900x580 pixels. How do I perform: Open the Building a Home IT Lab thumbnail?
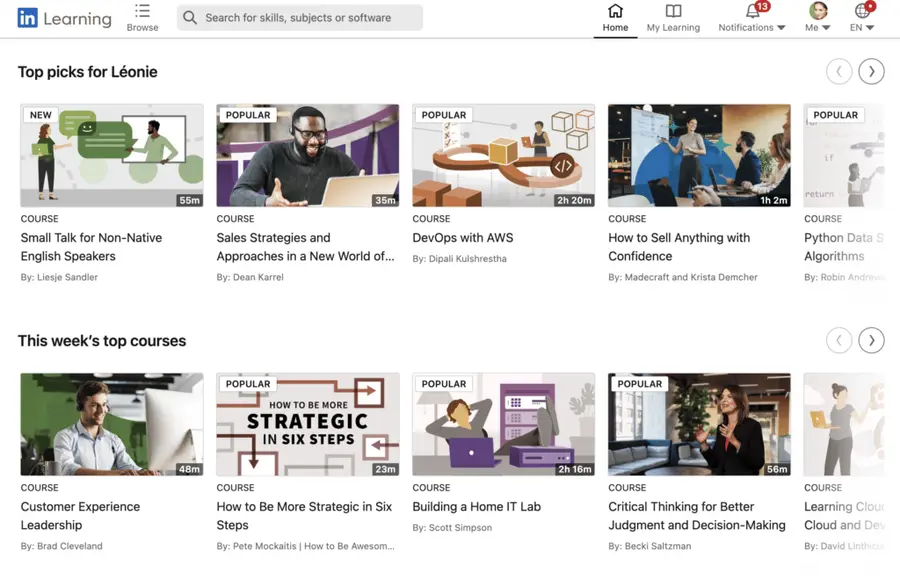coord(503,424)
